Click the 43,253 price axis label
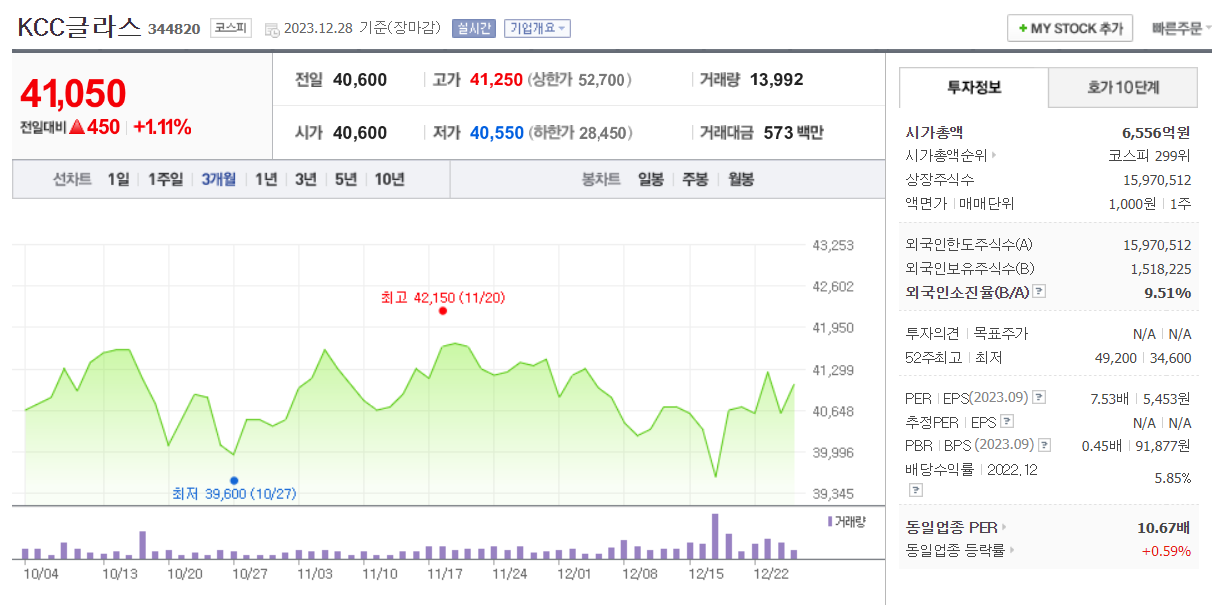Image resolution: width=1223 pixels, height=605 pixels. (833, 245)
